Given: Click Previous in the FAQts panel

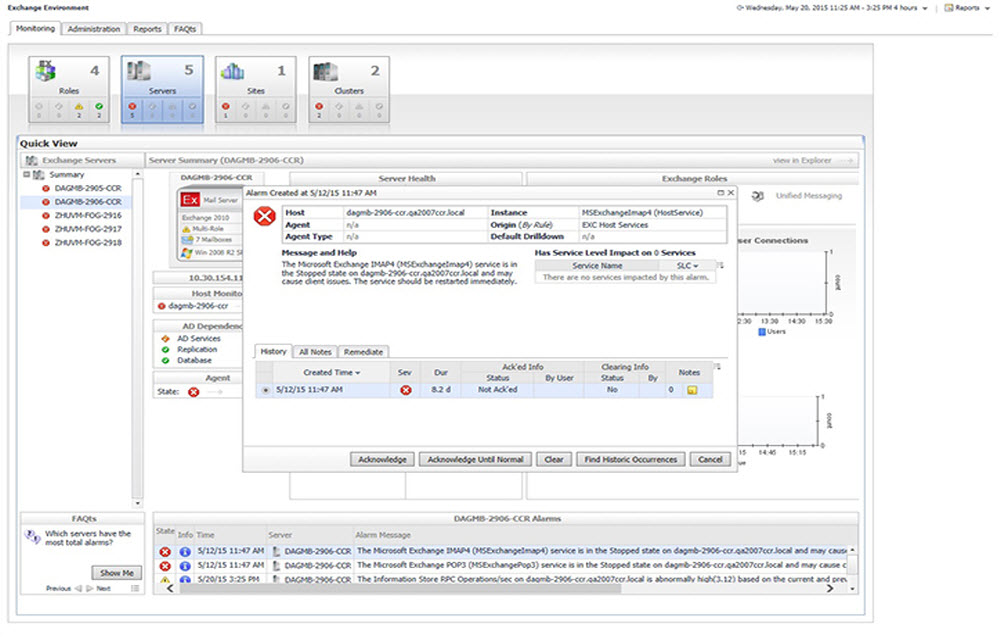Looking at the screenshot, I should (x=58, y=588).
